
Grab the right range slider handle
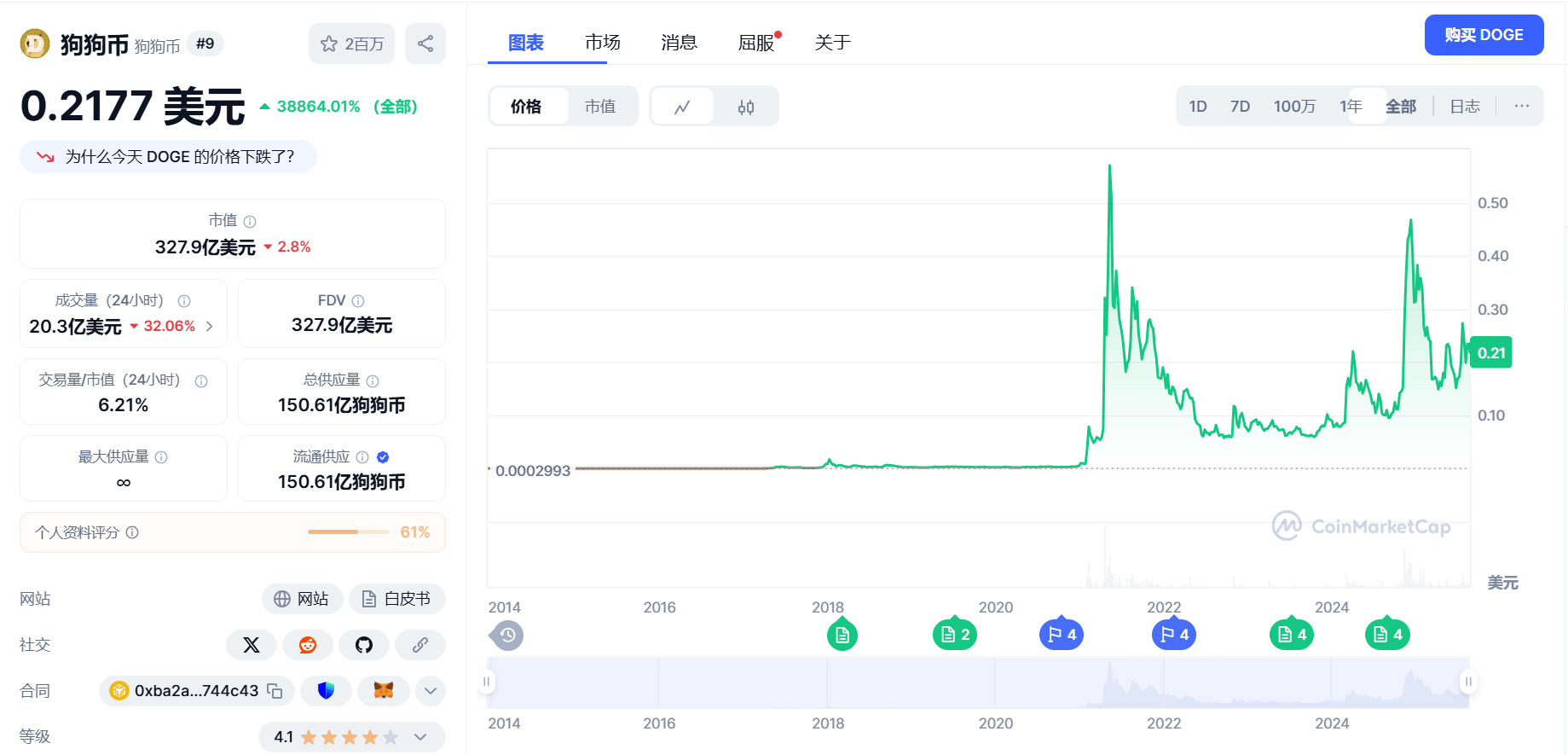(x=1468, y=682)
